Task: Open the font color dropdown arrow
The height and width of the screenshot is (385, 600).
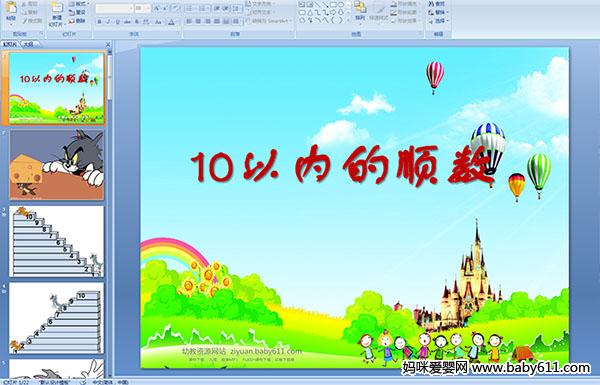Action: 176,22
